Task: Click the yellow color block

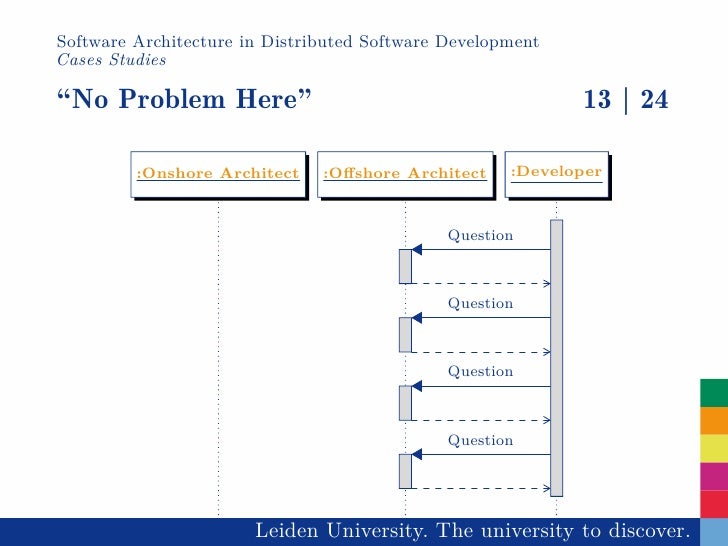Action: (x=714, y=448)
